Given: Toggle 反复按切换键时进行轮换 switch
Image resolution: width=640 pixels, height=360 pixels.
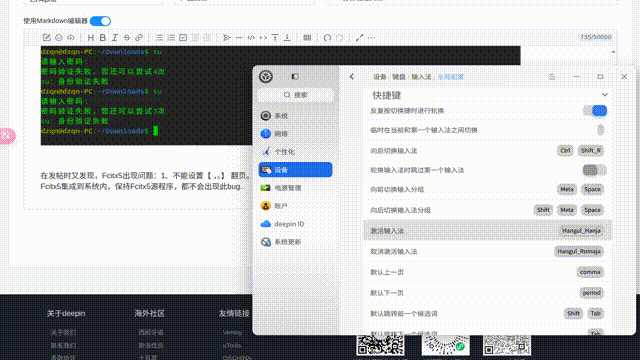Looking at the screenshot, I should point(595,111).
